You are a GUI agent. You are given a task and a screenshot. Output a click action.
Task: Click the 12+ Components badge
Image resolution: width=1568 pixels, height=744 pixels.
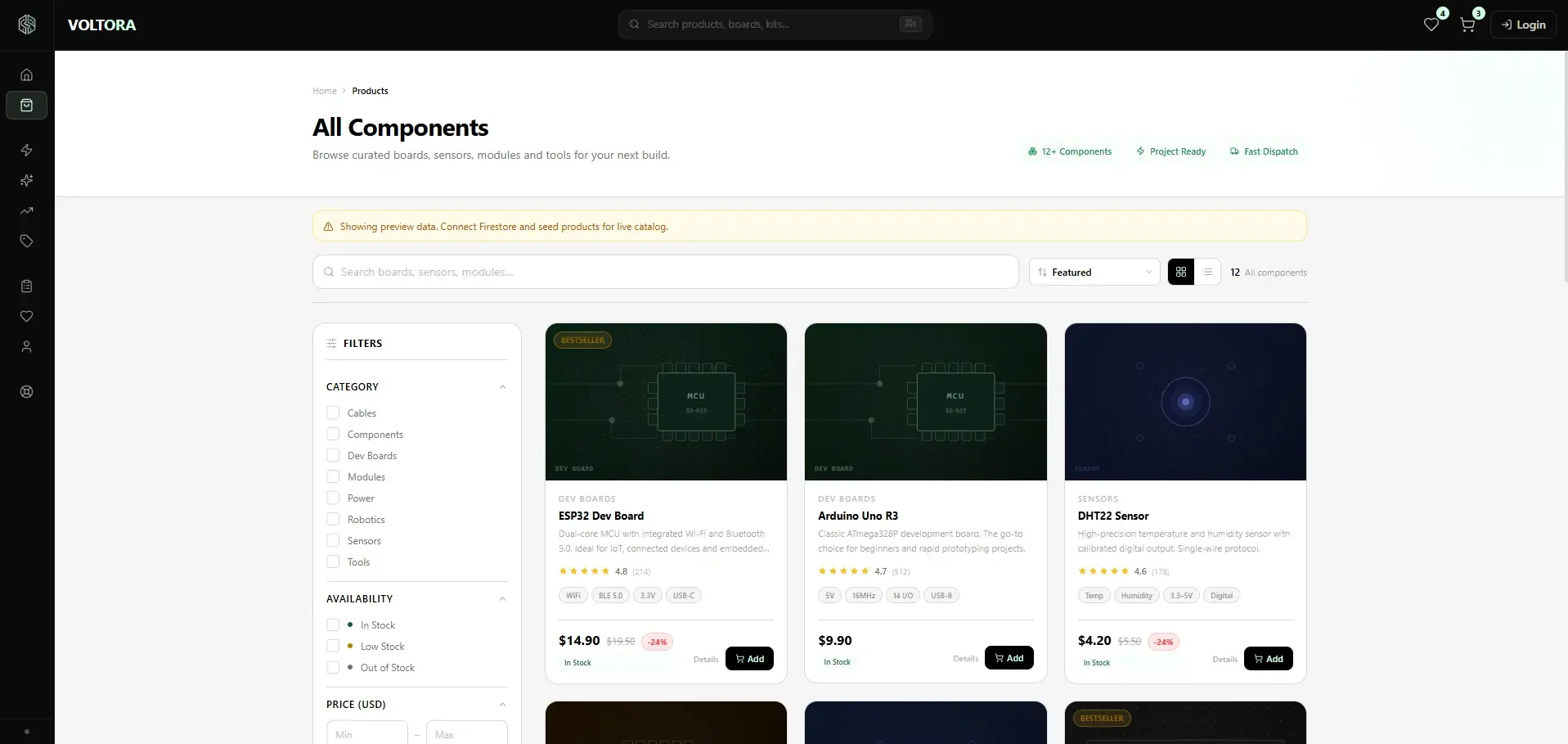pyautogui.click(x=1070, y=151)
